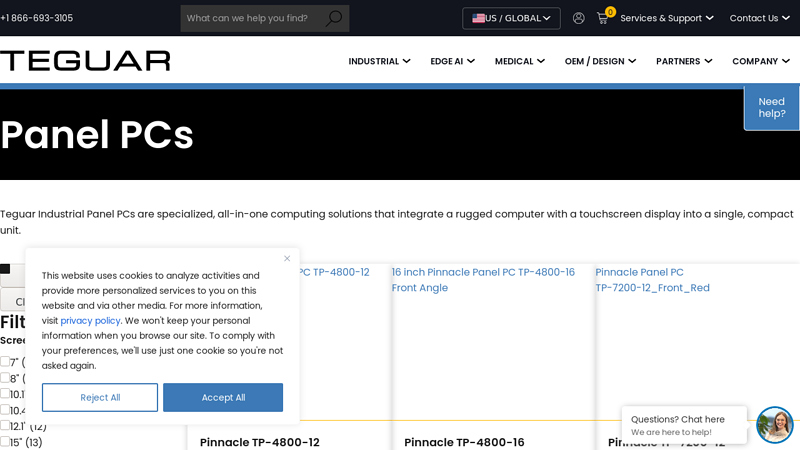Open the US / Global region dropdown

pos(511,18)
